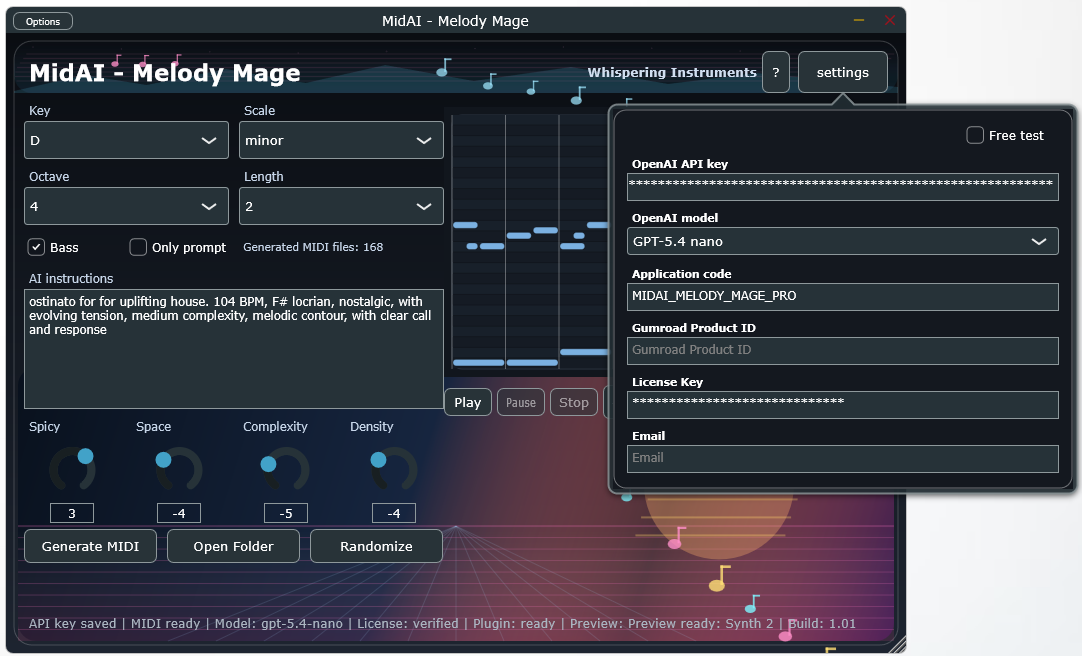Click the Whispering Instruments label
The image size is (1082, 656).
[x=672, y=72]
